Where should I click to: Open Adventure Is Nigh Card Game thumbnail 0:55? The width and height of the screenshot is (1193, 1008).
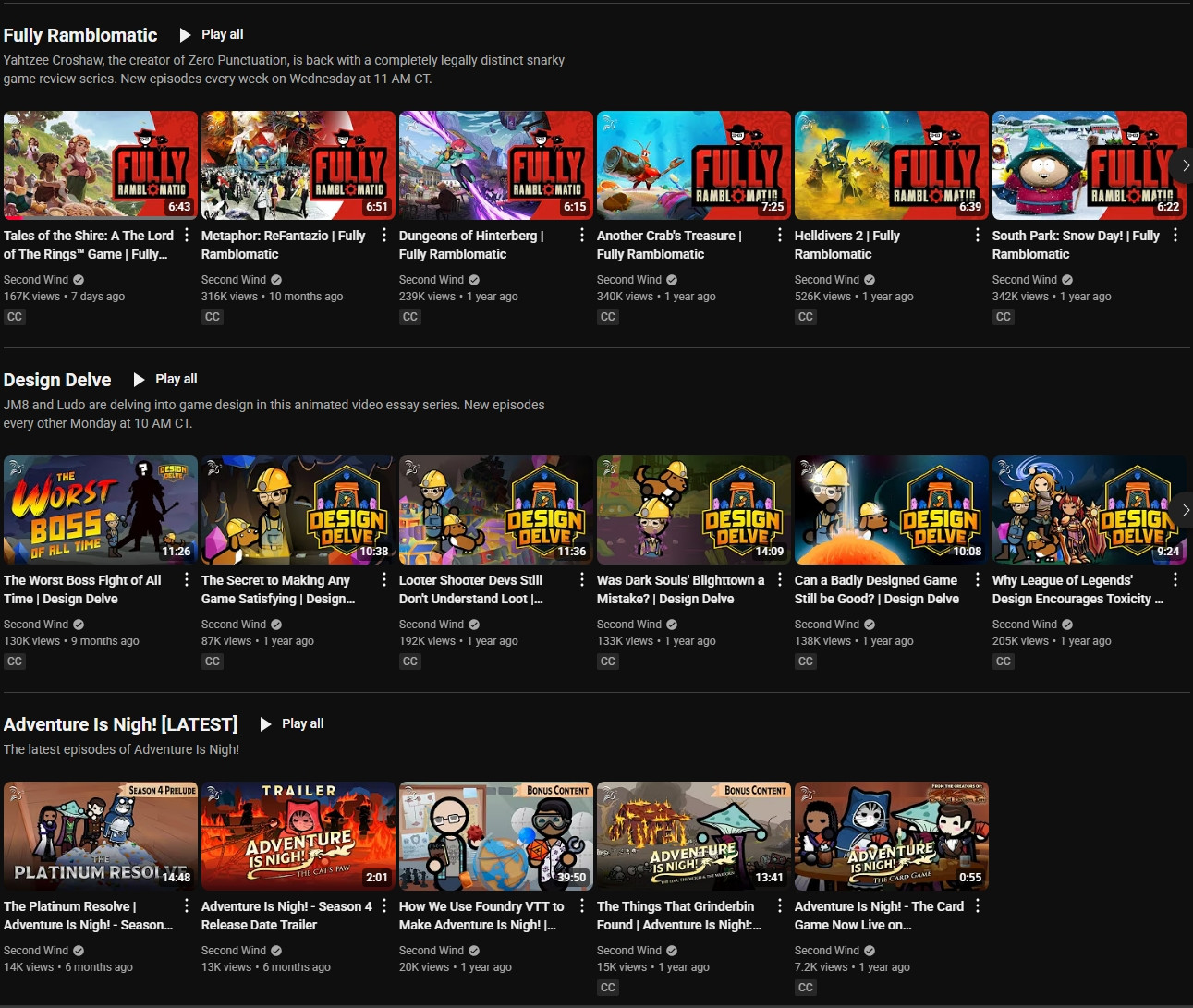(892, 836)
